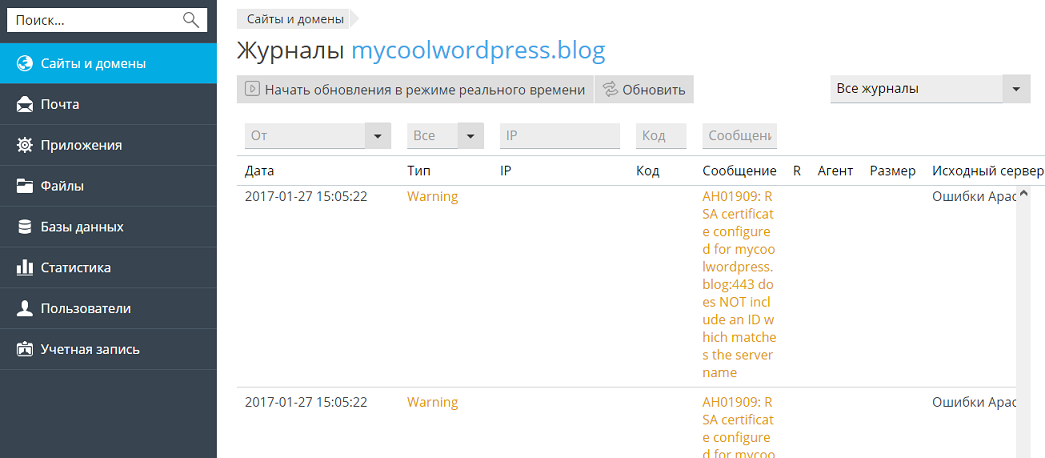Click the play icon of real-time updates
This screenshot has width=1045, height=458.
(x=252, y=89)
